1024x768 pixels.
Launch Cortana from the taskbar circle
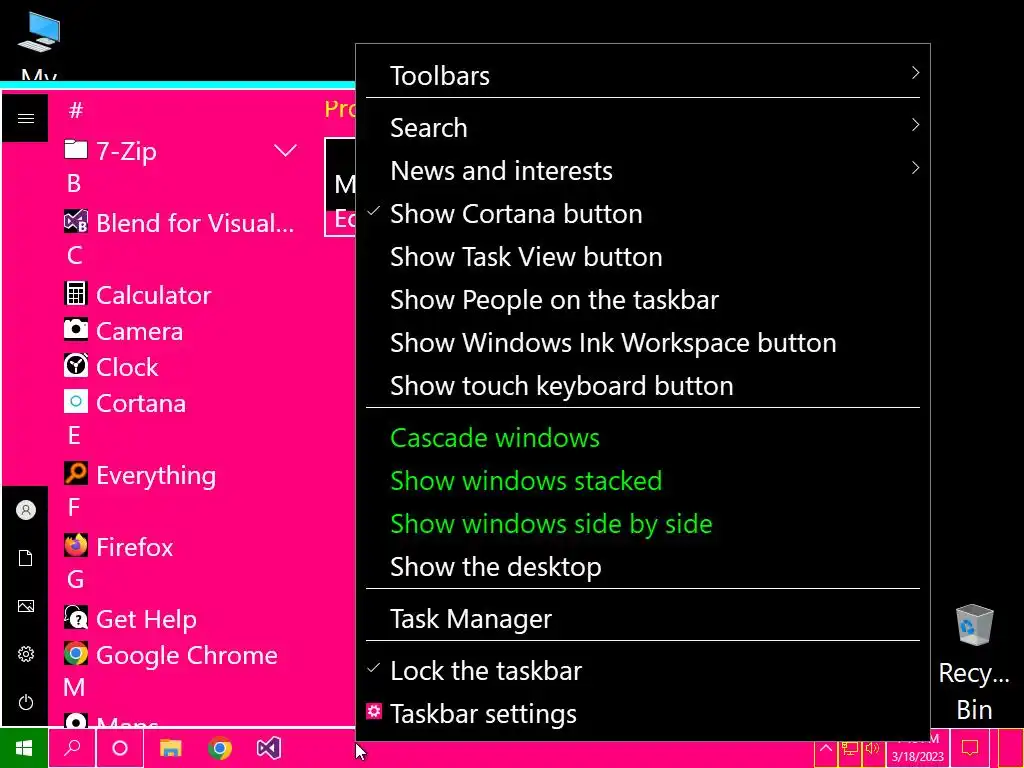point(120,748)
